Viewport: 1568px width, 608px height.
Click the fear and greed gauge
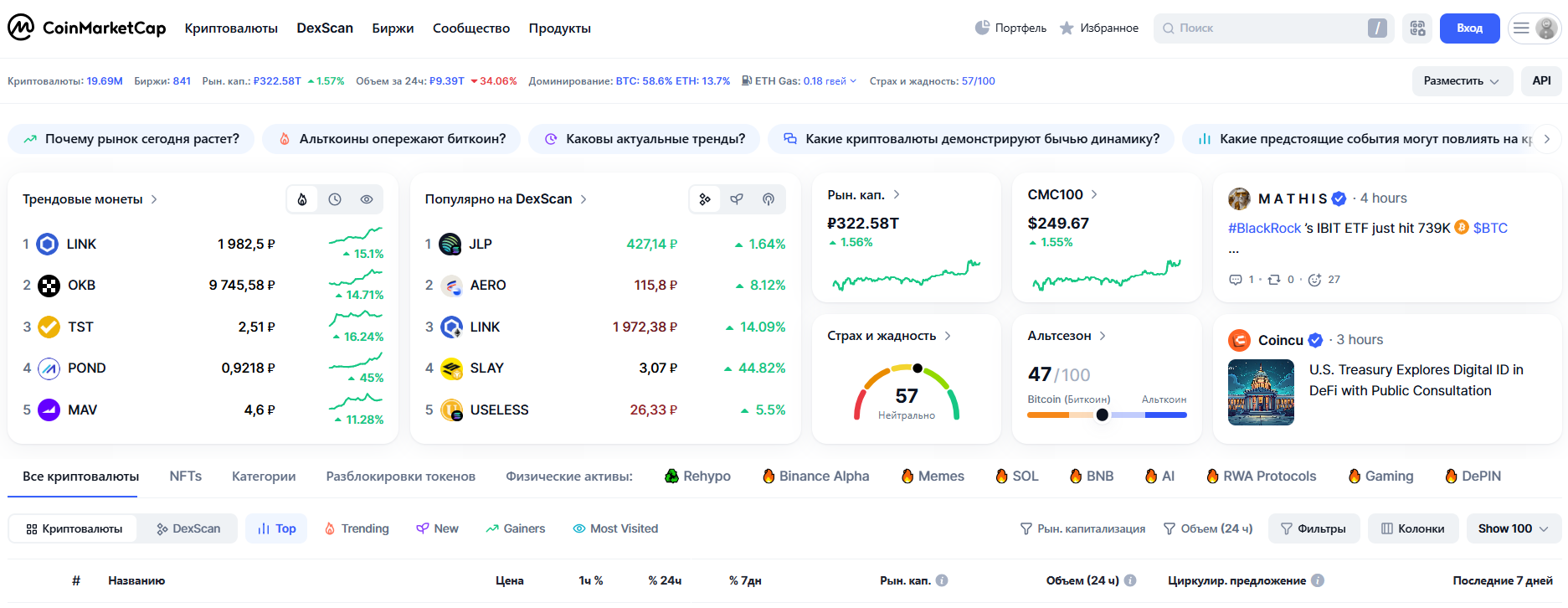(x=907, y=392)
